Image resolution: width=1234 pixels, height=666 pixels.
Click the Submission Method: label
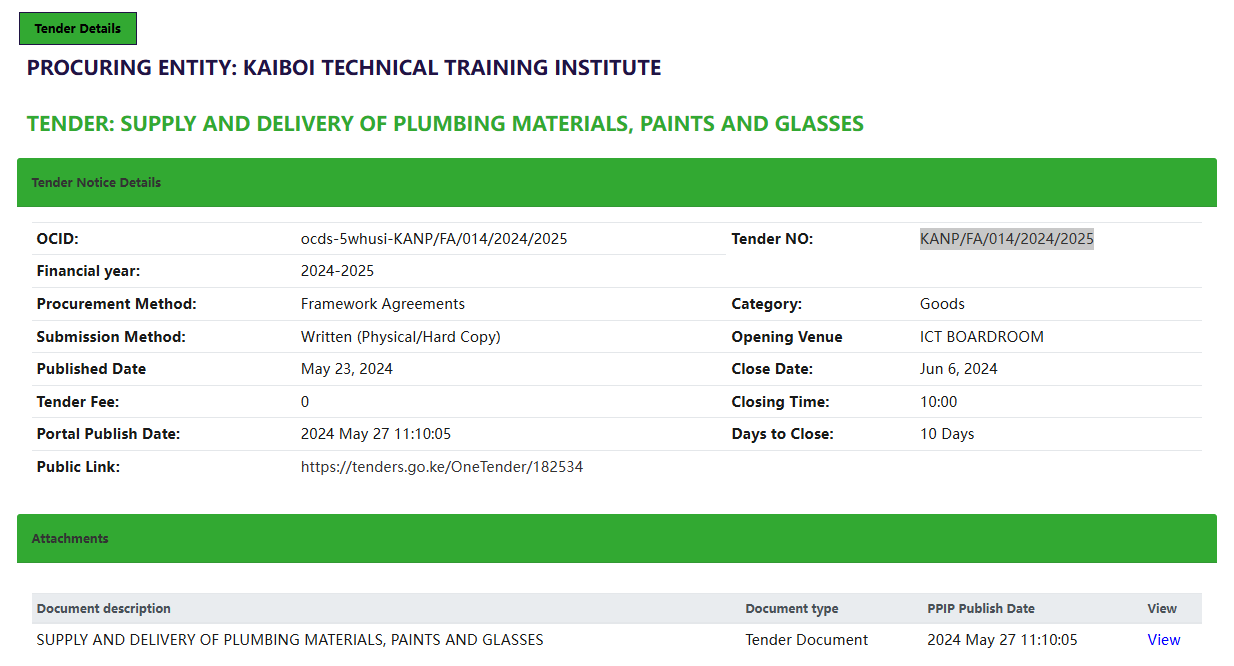point(111,337)
